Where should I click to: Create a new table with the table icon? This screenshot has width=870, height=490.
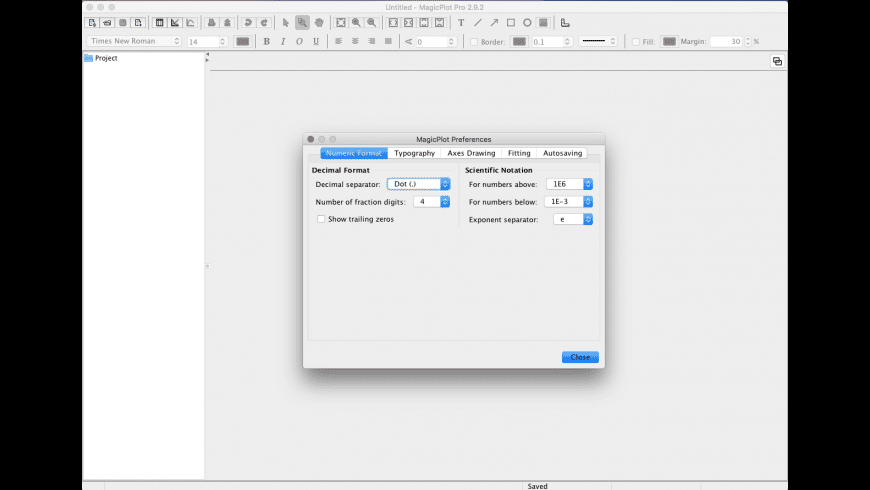[159, 23]
